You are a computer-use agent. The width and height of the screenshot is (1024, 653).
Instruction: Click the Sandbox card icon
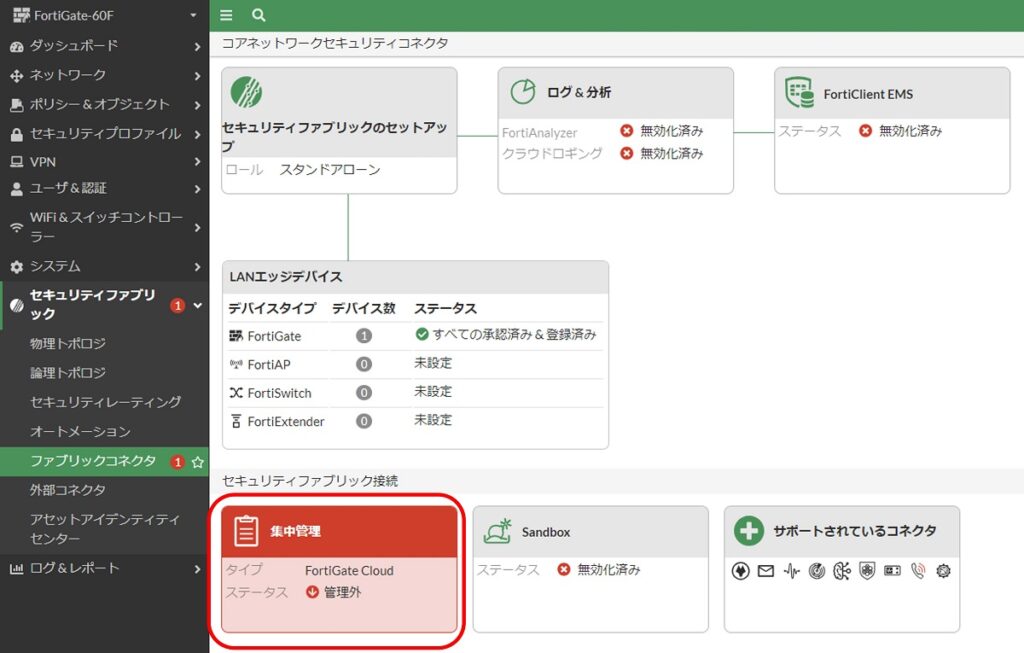[498, 531]
